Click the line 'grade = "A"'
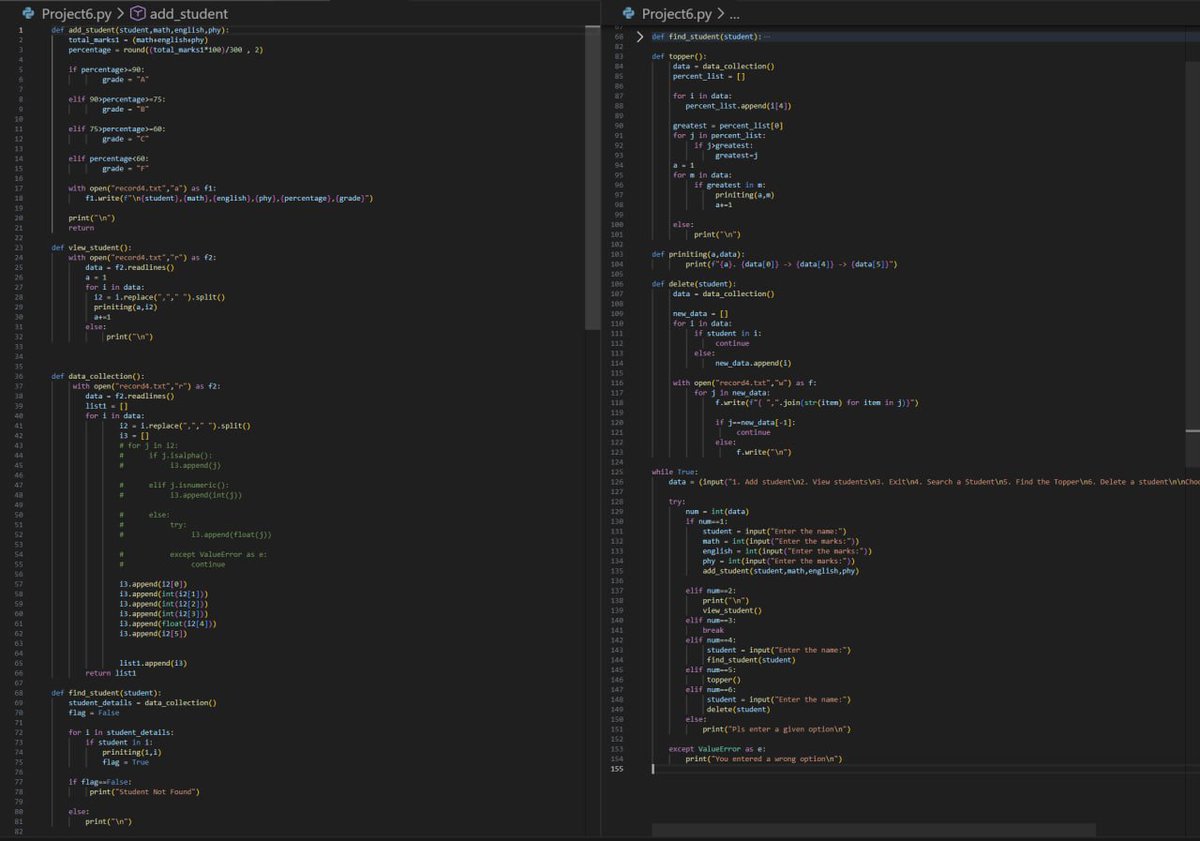 pos(125,79)
